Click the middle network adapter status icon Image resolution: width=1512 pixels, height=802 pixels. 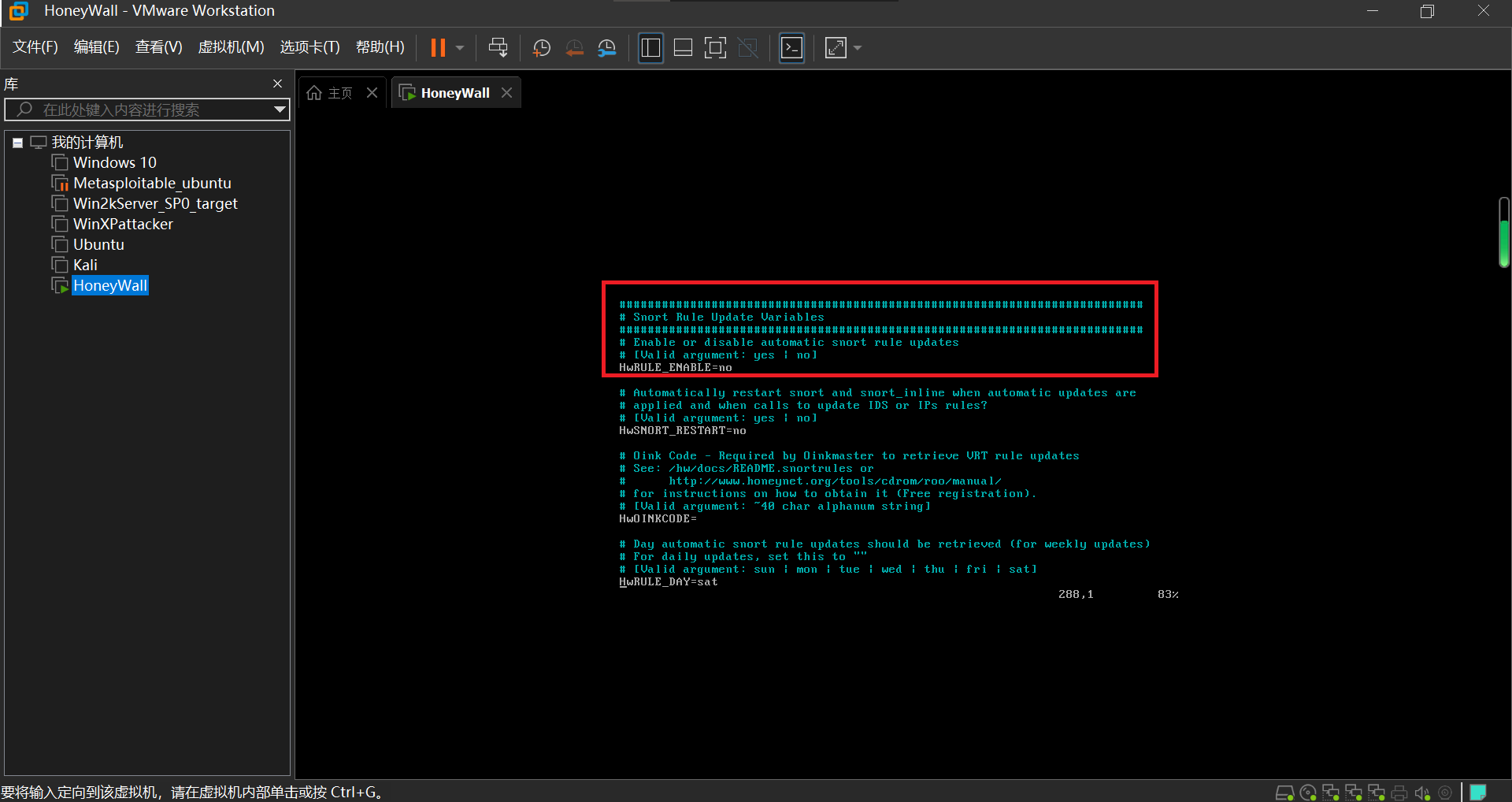pyautogui.click(x=1354, y=793)
